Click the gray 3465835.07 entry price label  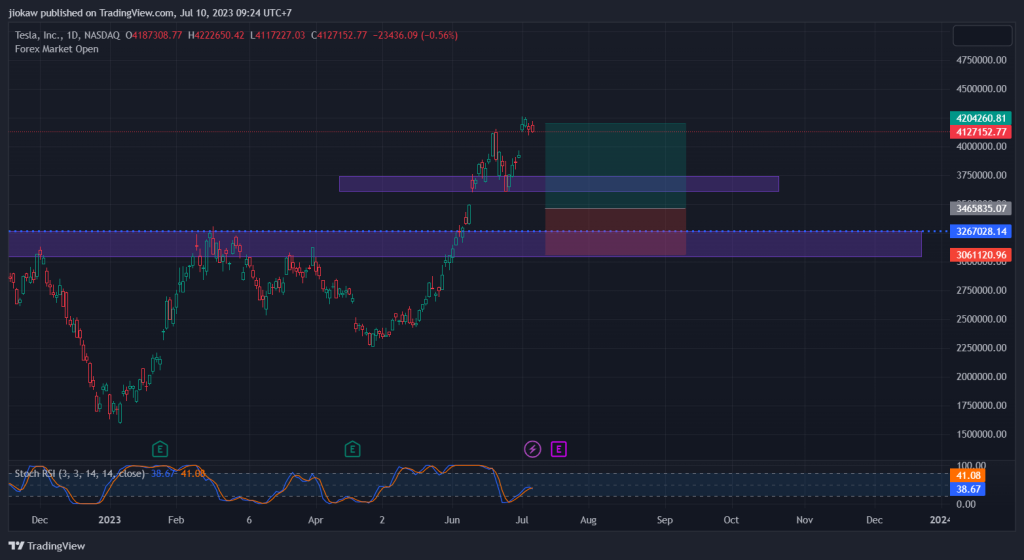980,208
